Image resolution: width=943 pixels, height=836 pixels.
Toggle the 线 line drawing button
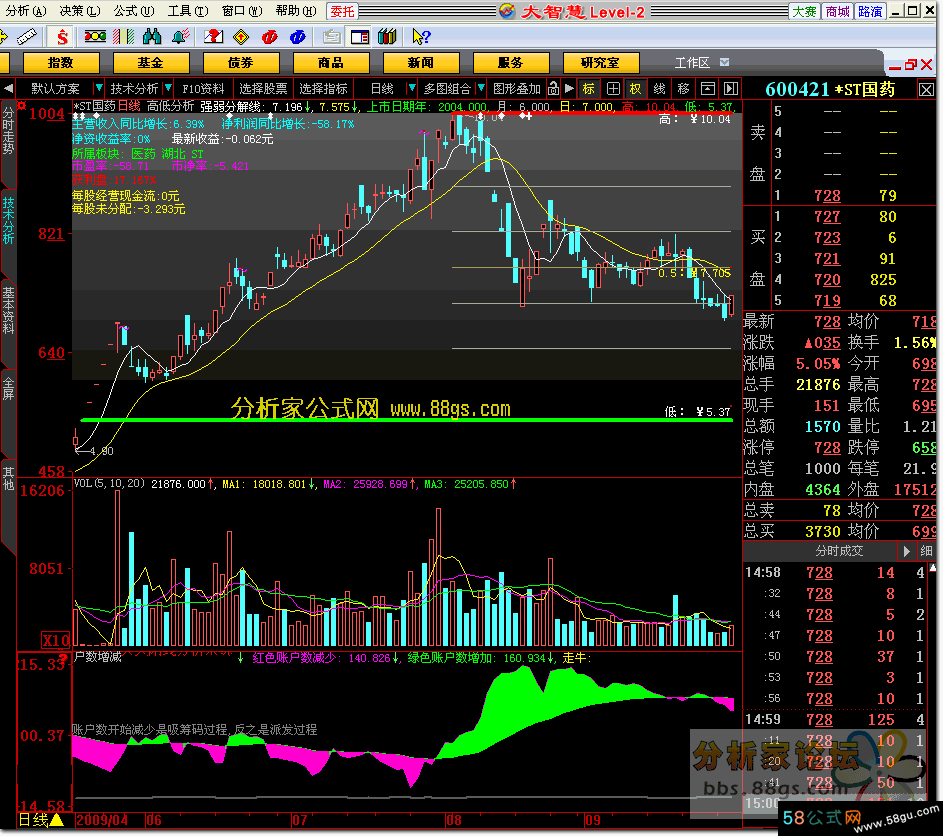(x=659, y=89)
